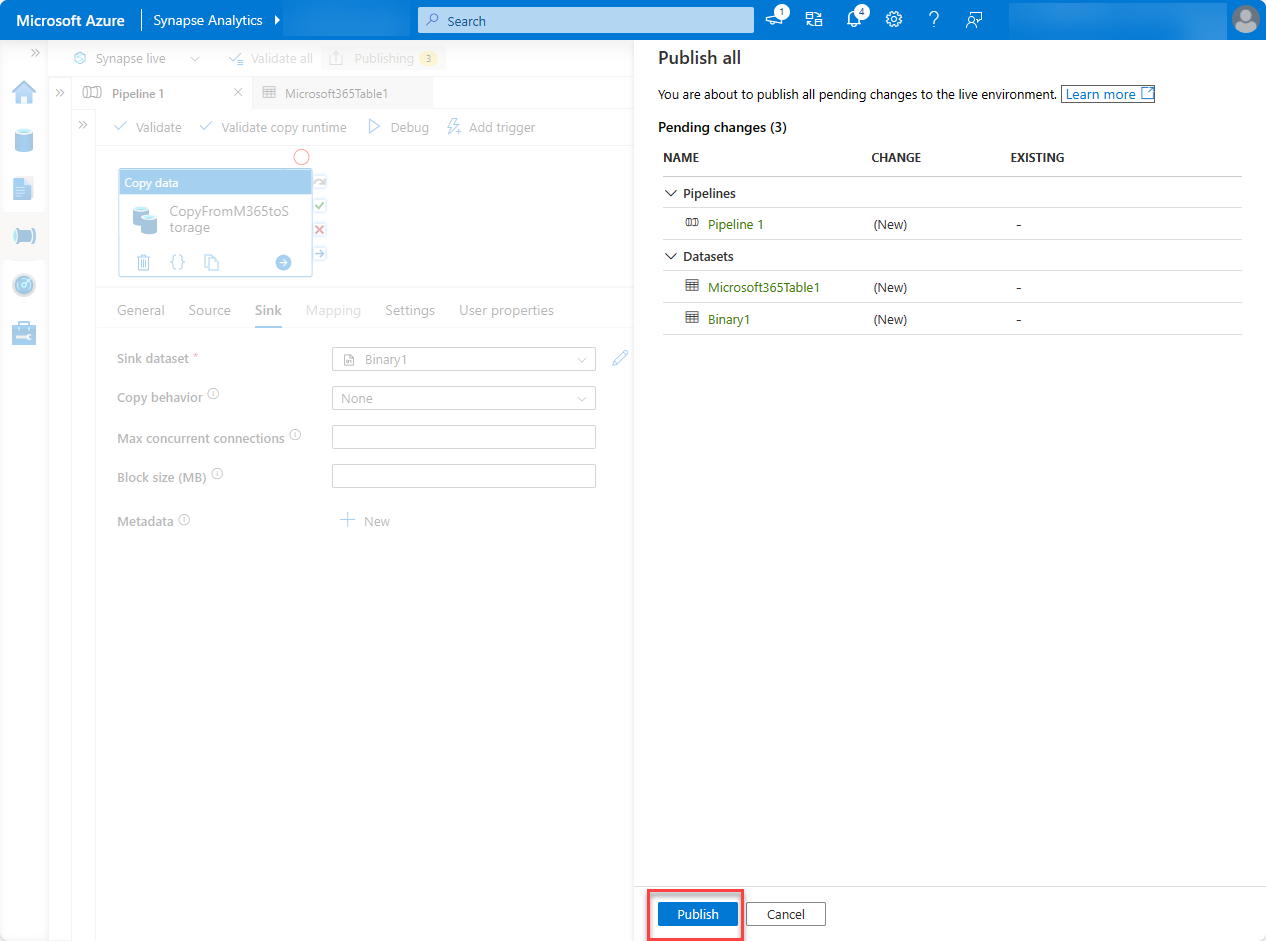Collapse the Datasets group in pending changes
Image resolution: width=1266 pixels, height=941 pixels.
[670, 256]
